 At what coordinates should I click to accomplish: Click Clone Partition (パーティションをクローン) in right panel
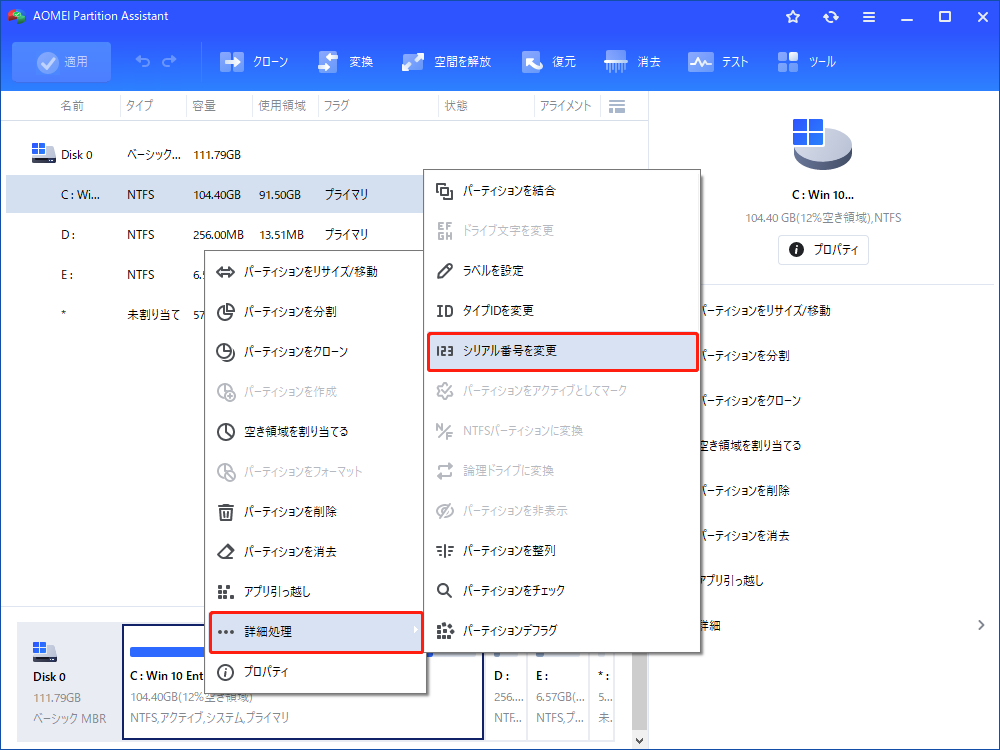(x=751, y=401)
